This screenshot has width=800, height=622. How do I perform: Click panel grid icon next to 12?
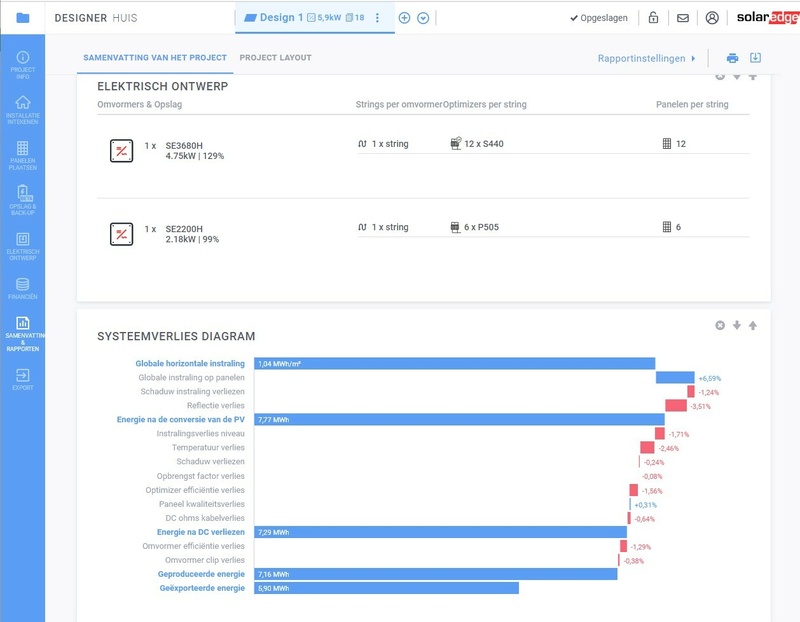pyautogui.click(x=667, y=144)
